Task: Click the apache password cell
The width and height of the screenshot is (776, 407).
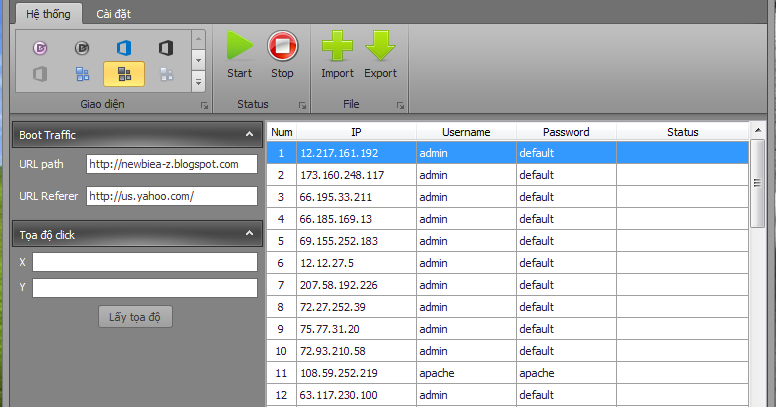Action: (566, 373)
